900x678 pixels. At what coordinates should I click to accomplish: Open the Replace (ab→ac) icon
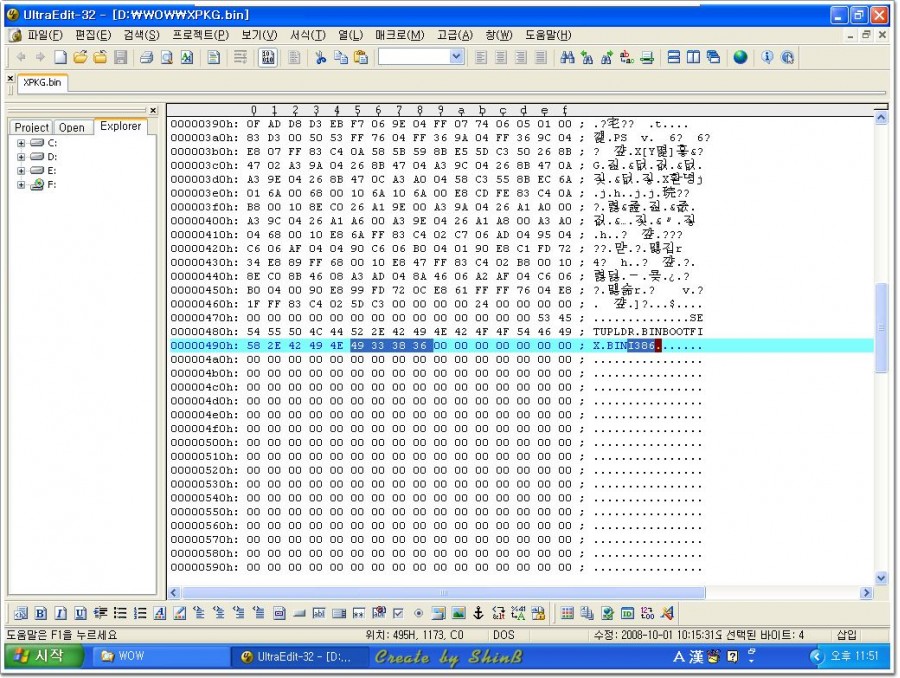[x=627, y=57]
